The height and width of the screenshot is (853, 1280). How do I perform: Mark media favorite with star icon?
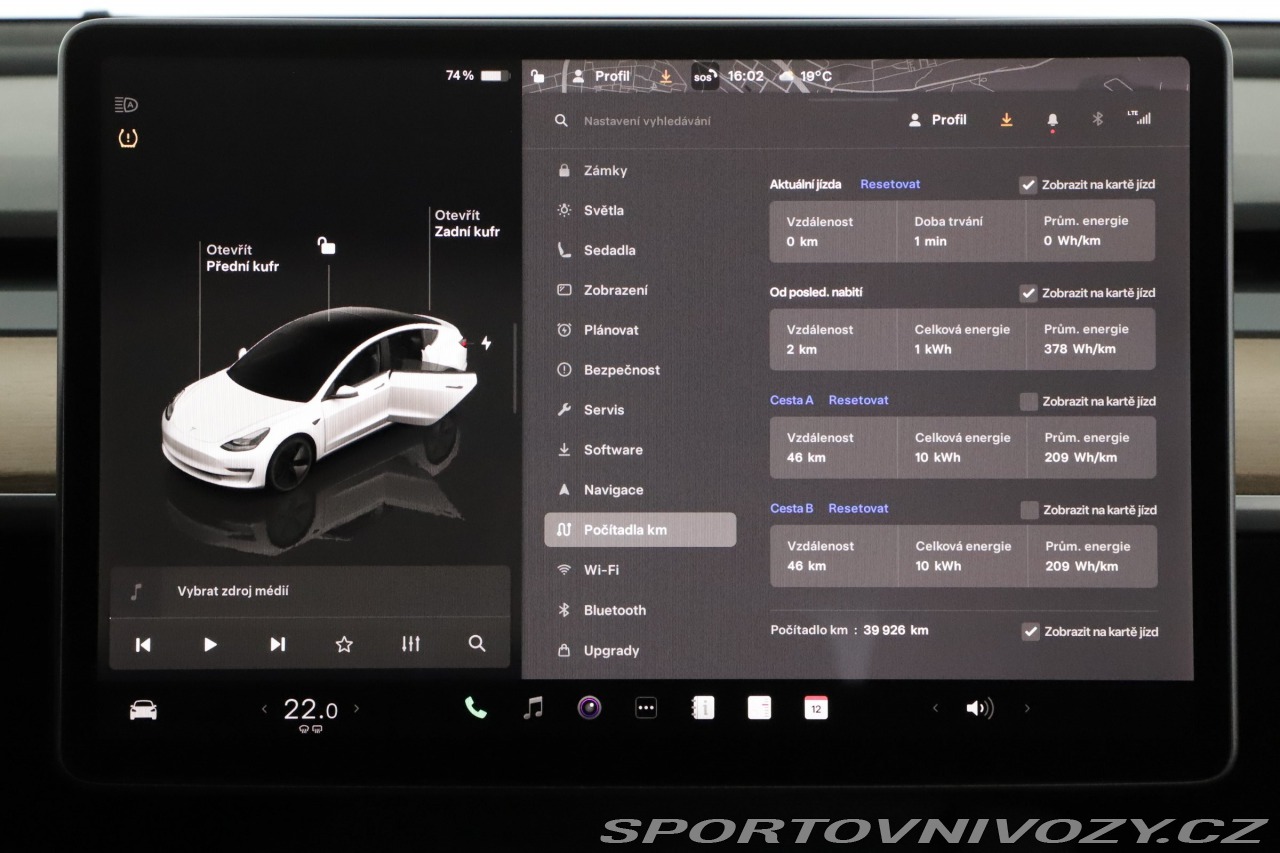click(344, 644)
